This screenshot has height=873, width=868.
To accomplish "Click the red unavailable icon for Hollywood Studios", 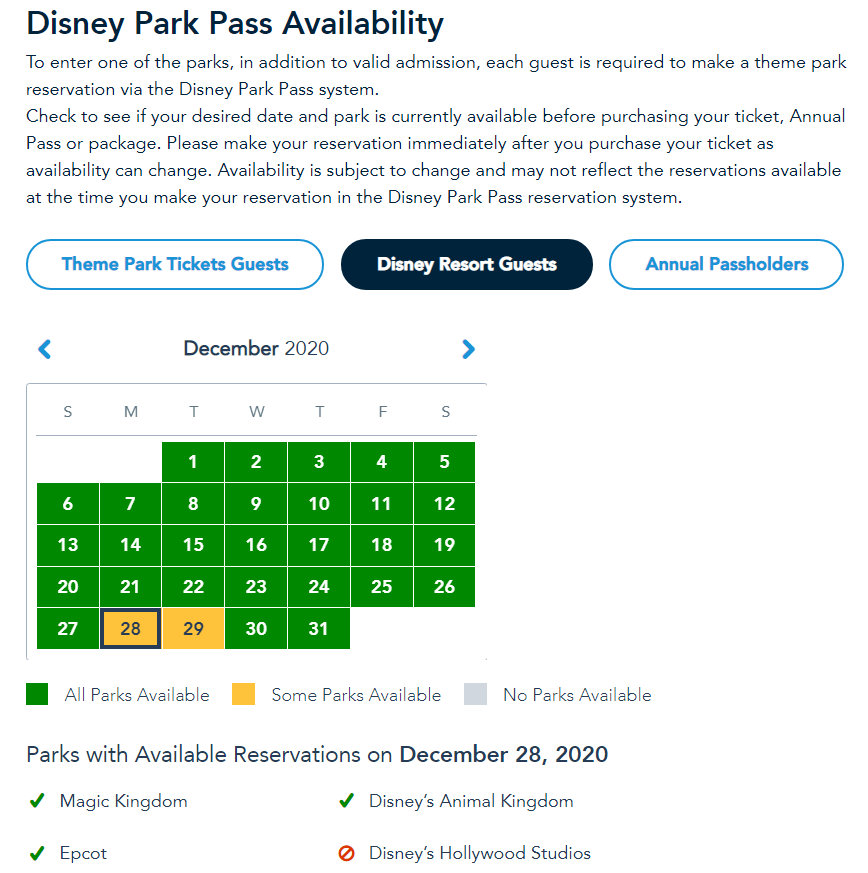I will pyautogui.click(x=347, y=854).
